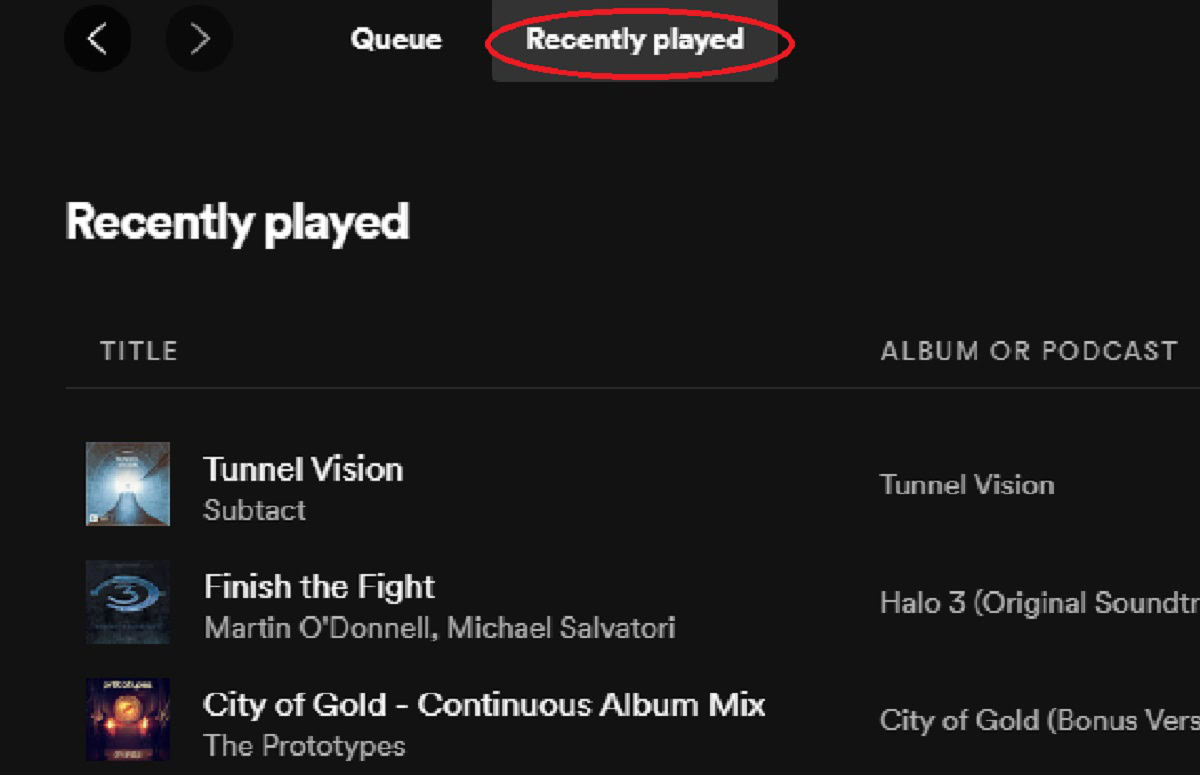Open the Tunnel Vision album link
Screen dimensions: 1200x775
(967, 485)
